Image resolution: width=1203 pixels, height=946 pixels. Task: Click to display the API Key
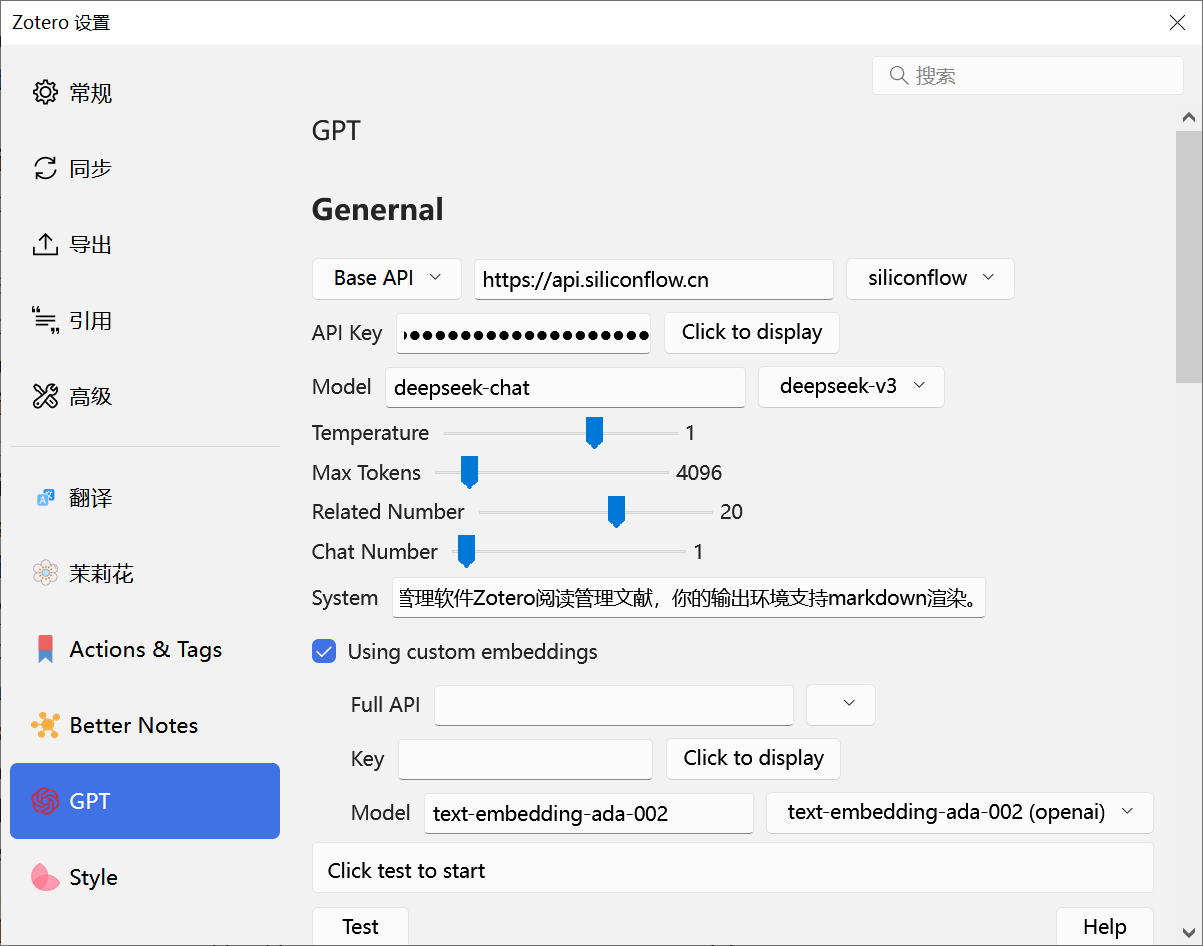752,332
